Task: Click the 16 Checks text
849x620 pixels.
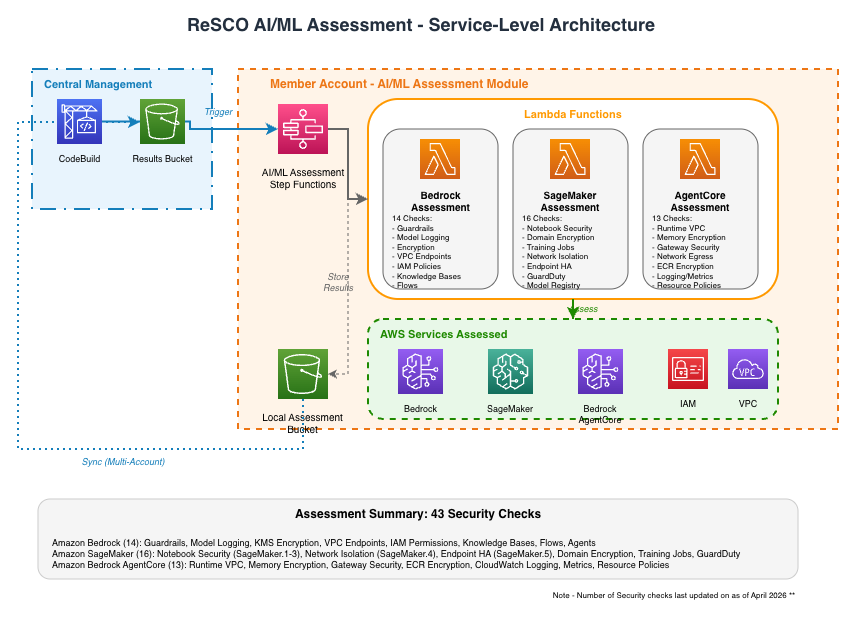Action: tap(542, 218)
